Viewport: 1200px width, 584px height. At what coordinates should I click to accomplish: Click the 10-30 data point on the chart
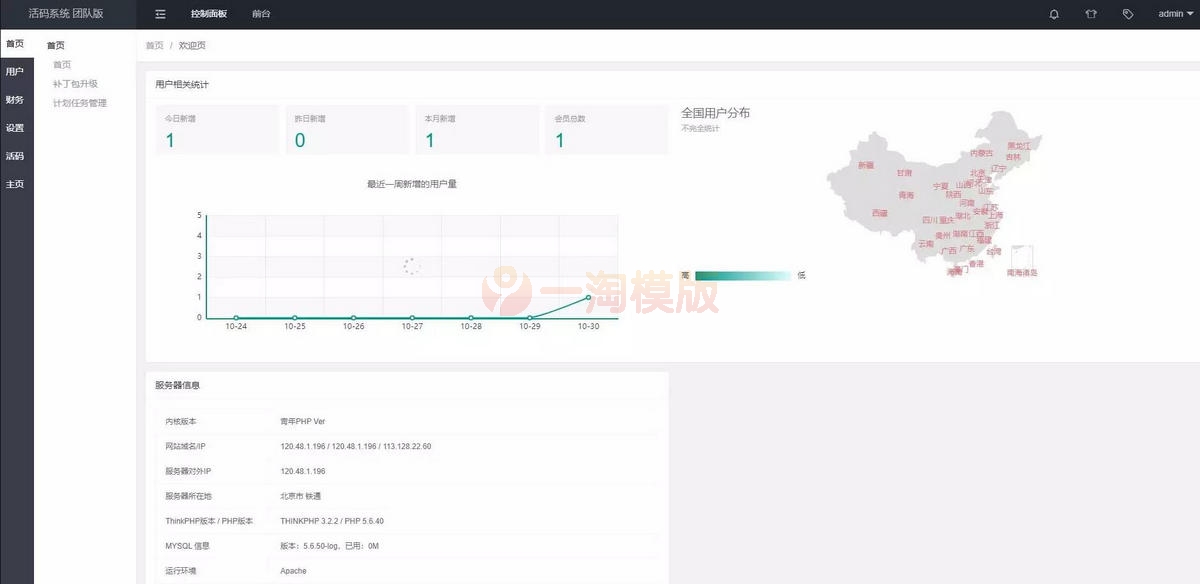[x=589, y=296]
